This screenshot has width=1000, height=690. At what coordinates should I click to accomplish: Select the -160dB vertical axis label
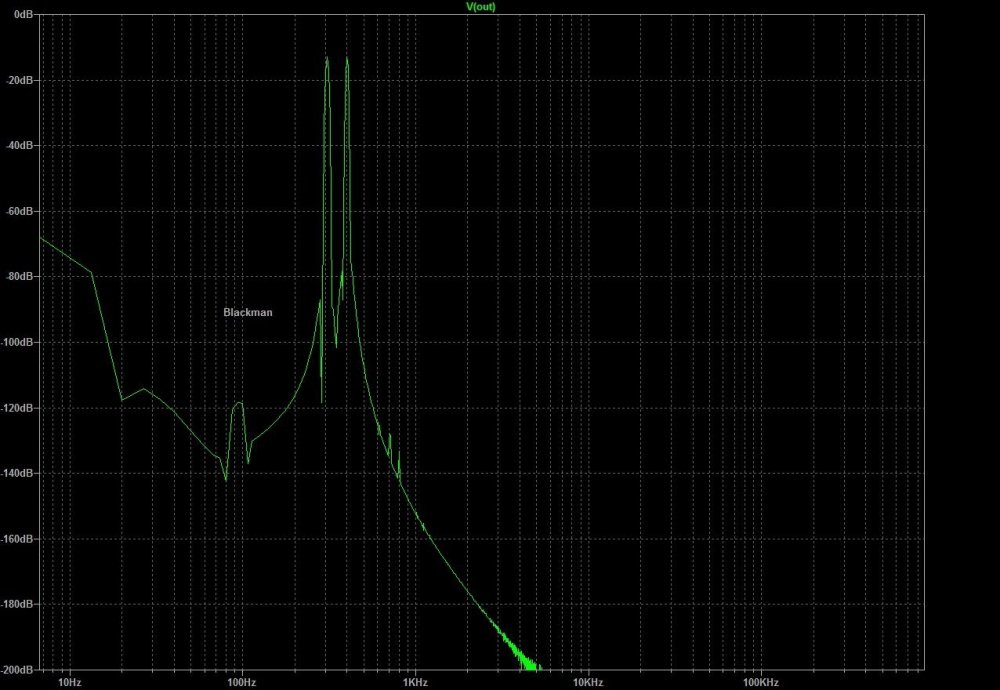point(19,539)
